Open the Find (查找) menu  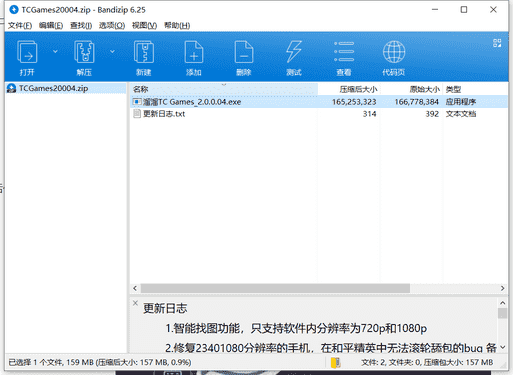81,25
